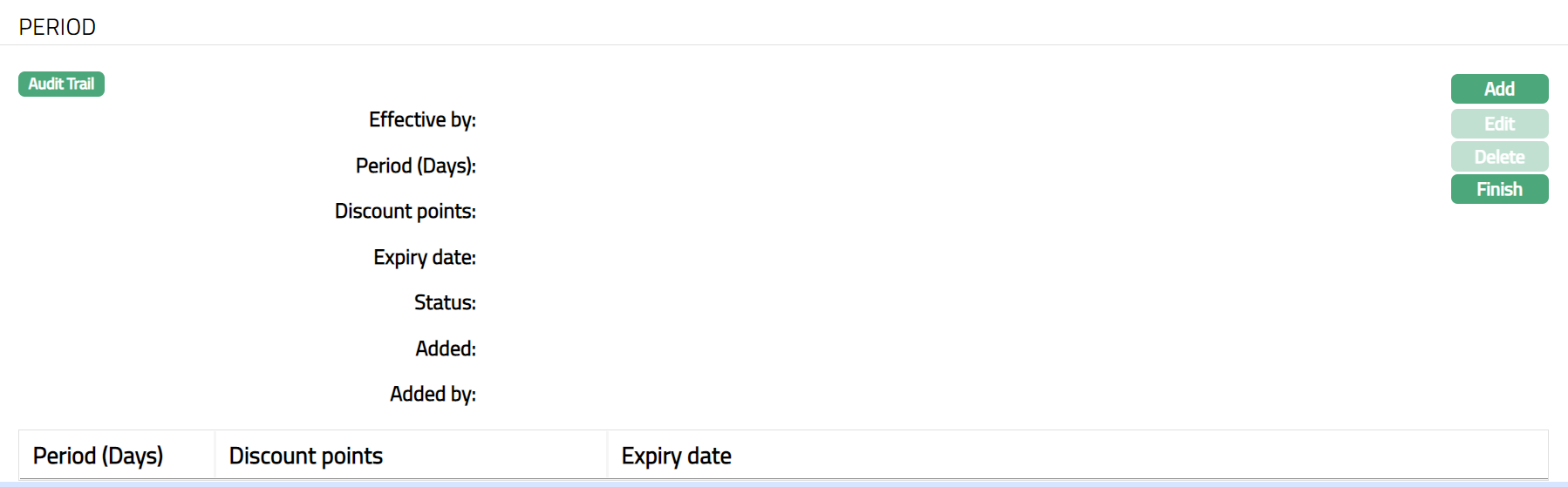The height and width of the screenshot is (487, 1568).
Task: Click the Effective by label
Action: [422, 119]
